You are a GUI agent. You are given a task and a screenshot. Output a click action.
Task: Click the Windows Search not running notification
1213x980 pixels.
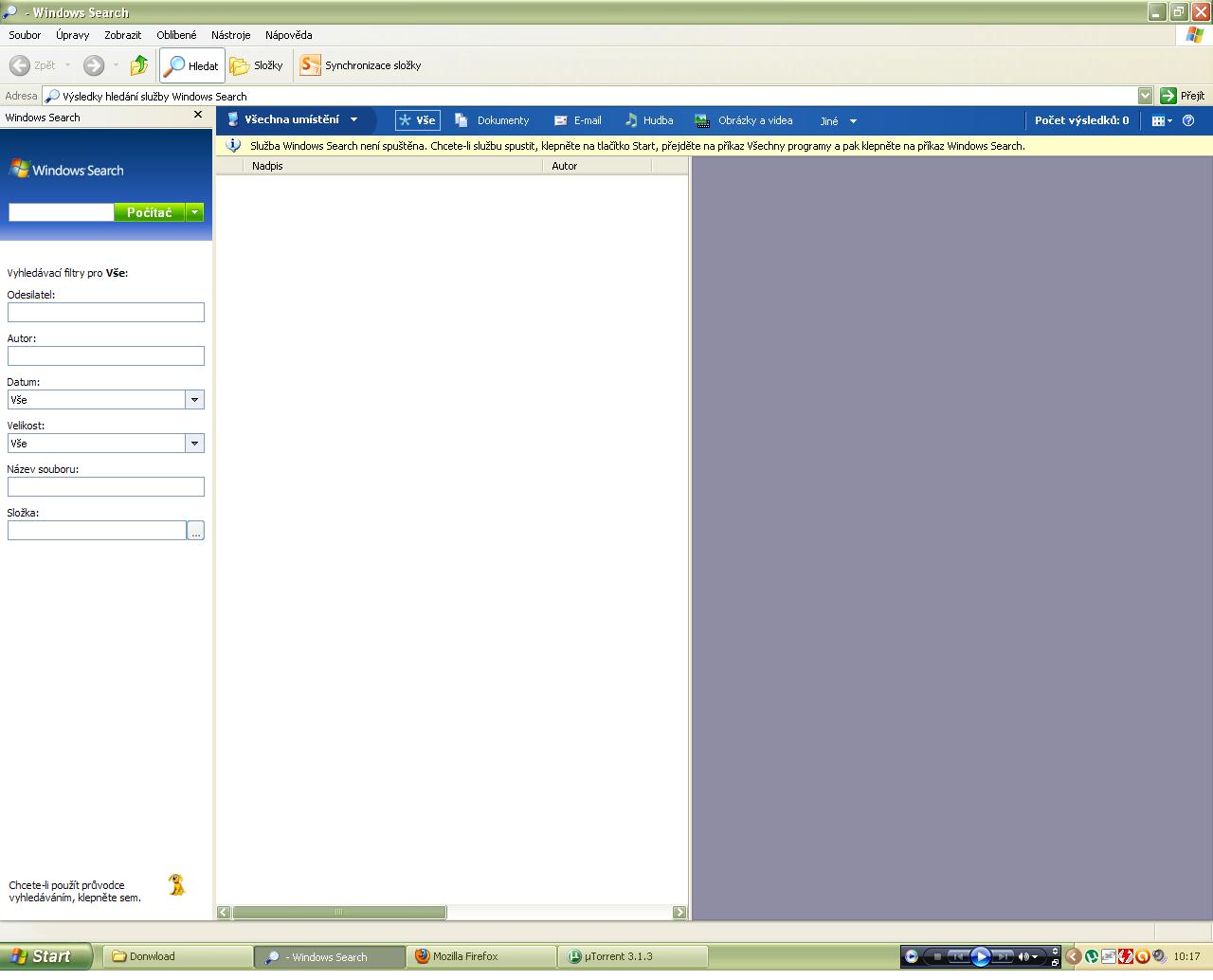[x=638, y=146]
